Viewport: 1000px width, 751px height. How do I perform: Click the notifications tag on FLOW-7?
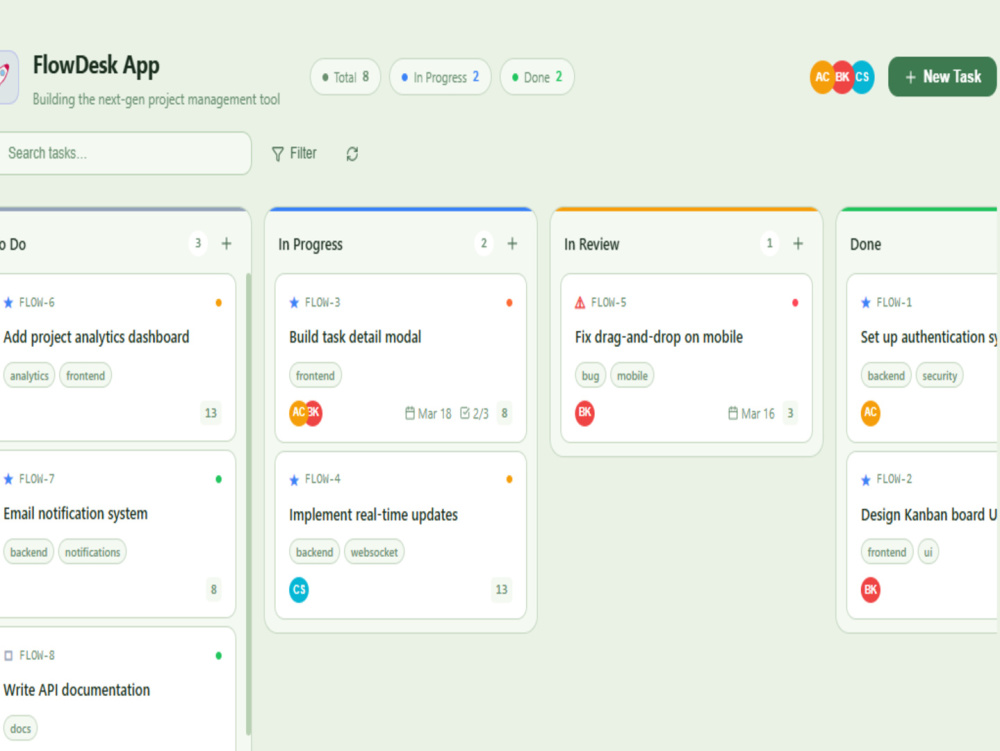click(92, 552)
